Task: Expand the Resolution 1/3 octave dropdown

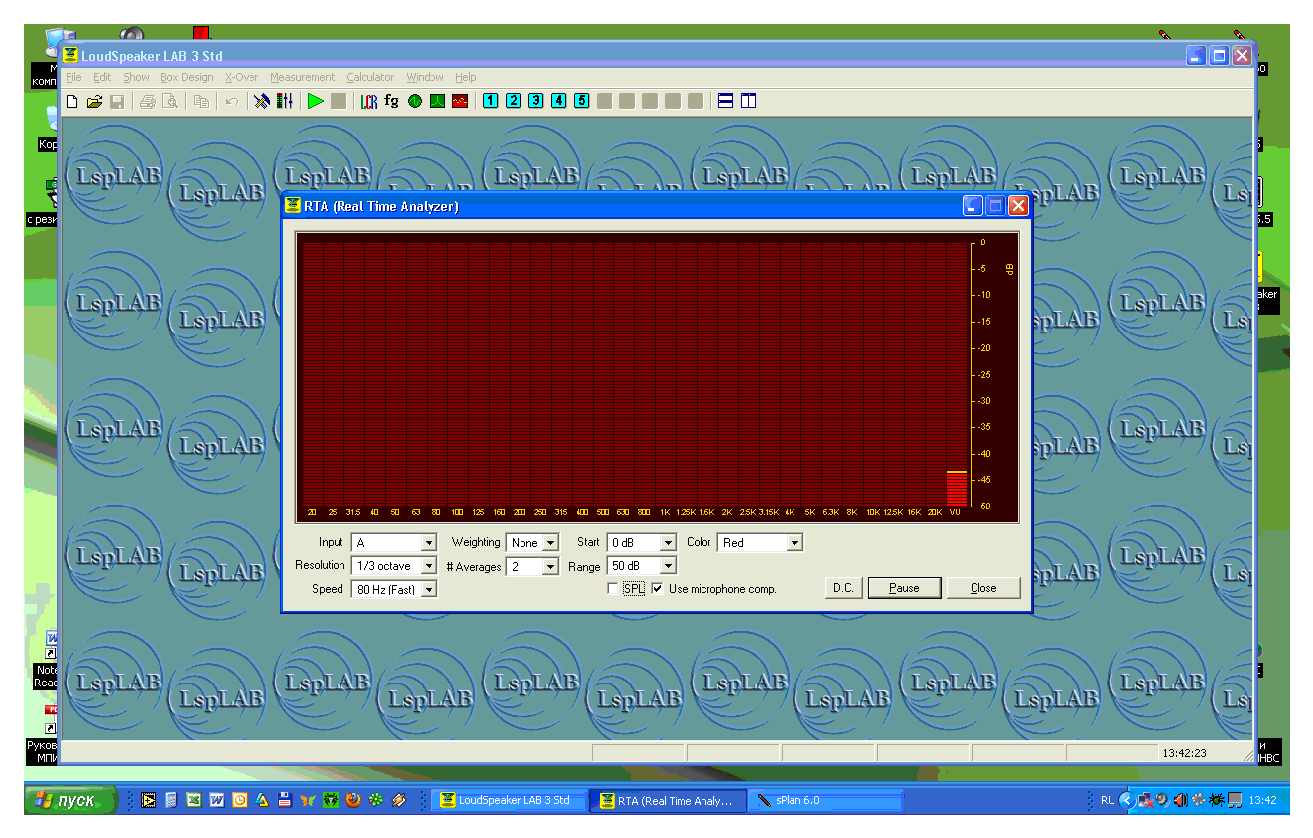Action: (x=429, y=566)
